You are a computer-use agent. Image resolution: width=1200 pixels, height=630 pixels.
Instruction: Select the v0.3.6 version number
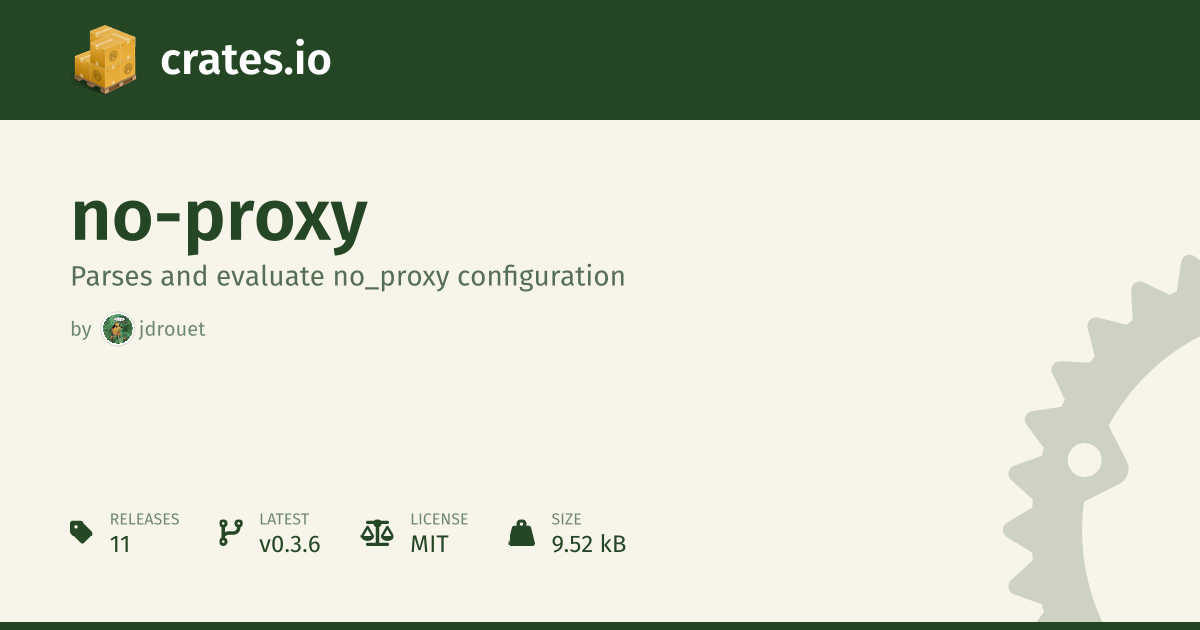(289, 545)
